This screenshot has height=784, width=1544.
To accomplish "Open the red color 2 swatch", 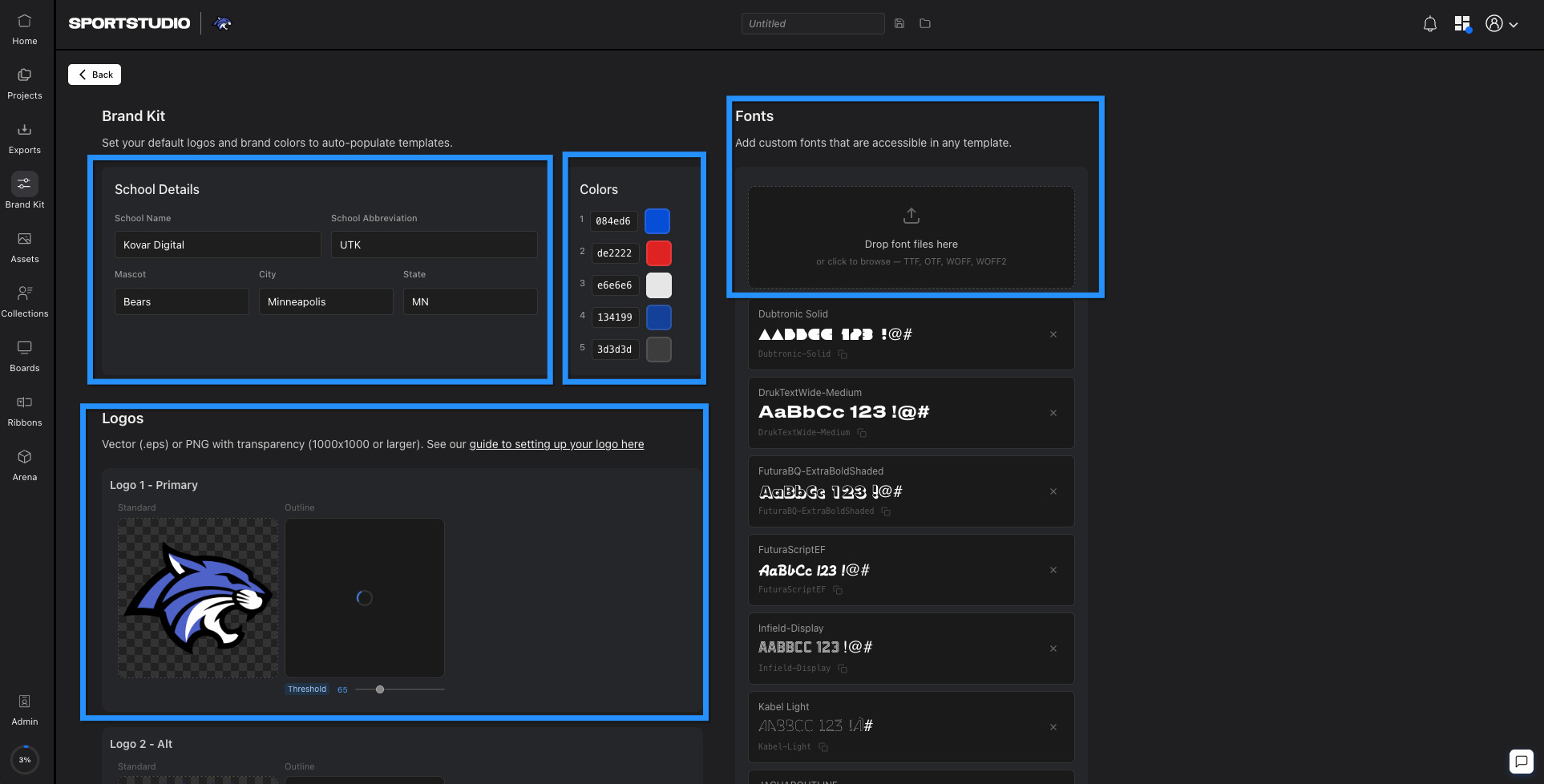I will tap(659, 253).
